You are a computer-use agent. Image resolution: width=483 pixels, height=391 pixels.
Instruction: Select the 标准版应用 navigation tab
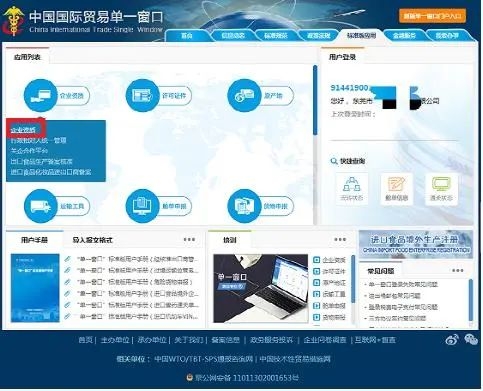tap(361, 36)
